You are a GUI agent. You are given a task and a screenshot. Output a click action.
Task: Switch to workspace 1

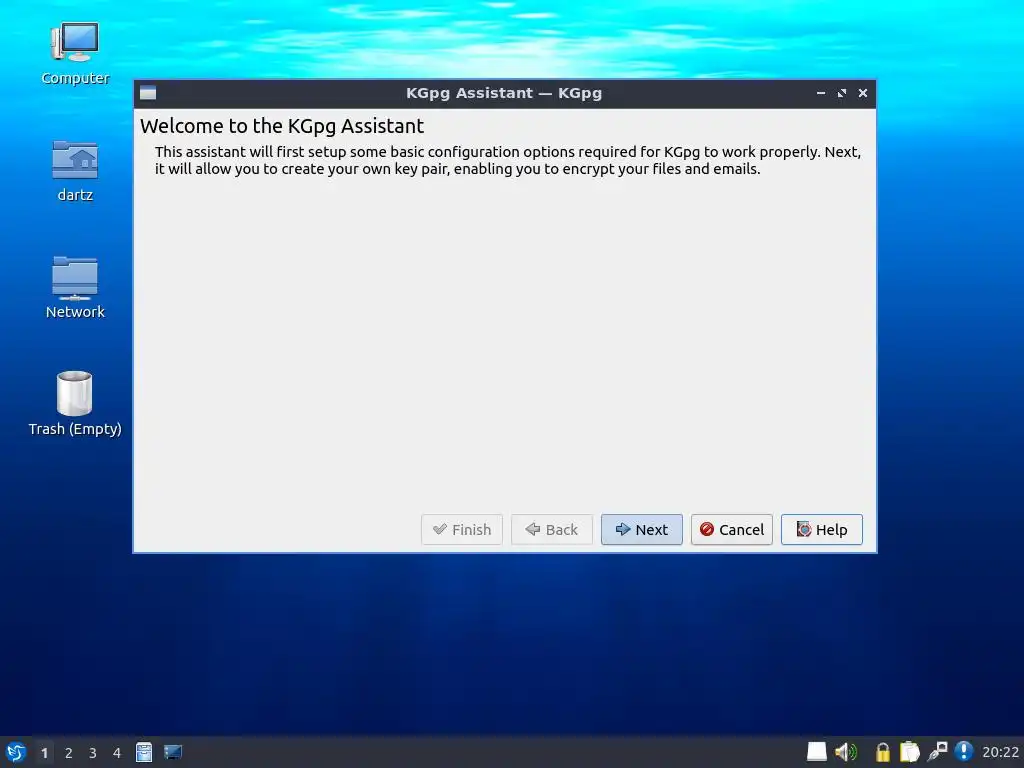point(44,753)
